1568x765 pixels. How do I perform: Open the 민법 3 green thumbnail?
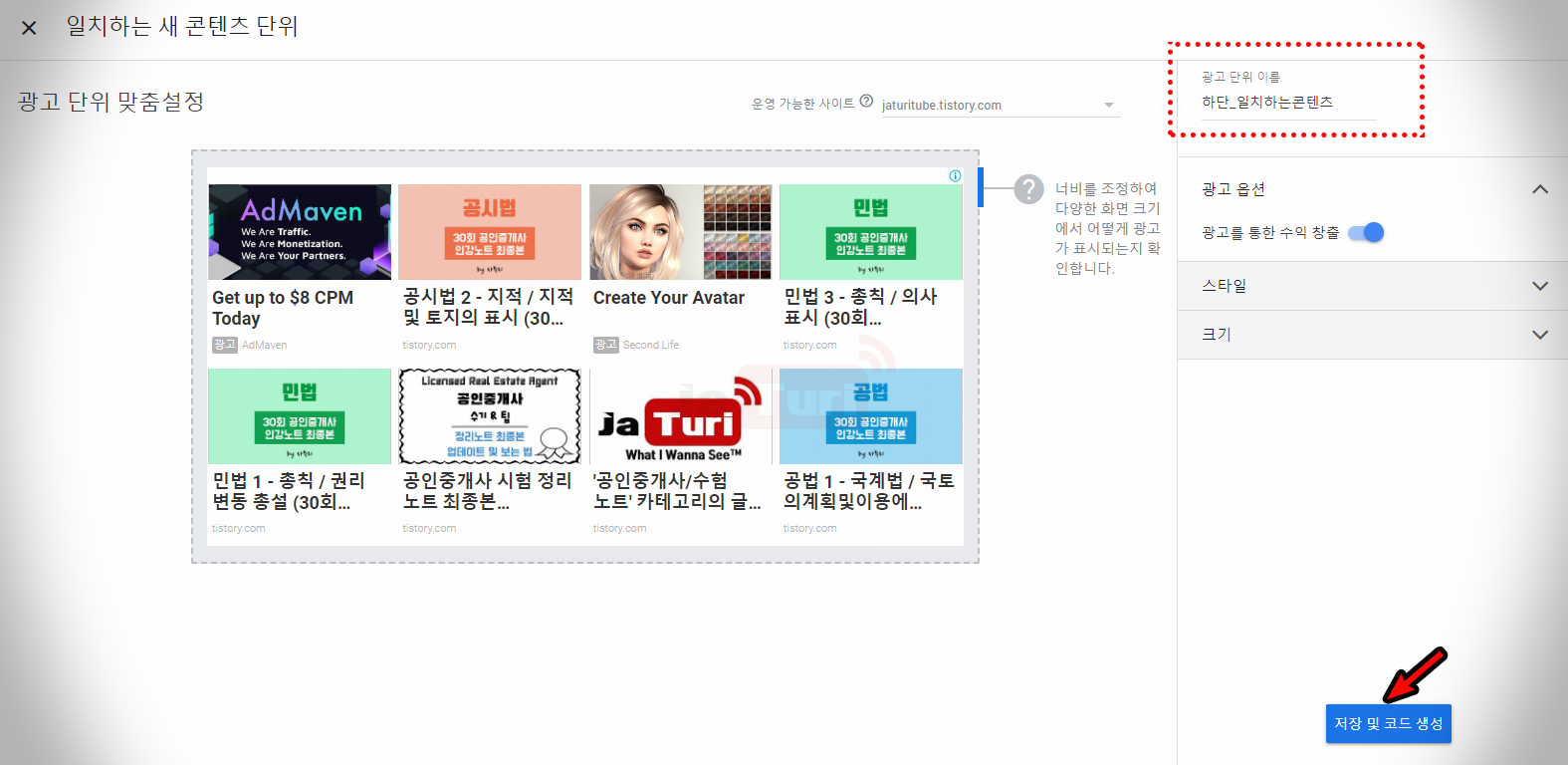(871, 232)
